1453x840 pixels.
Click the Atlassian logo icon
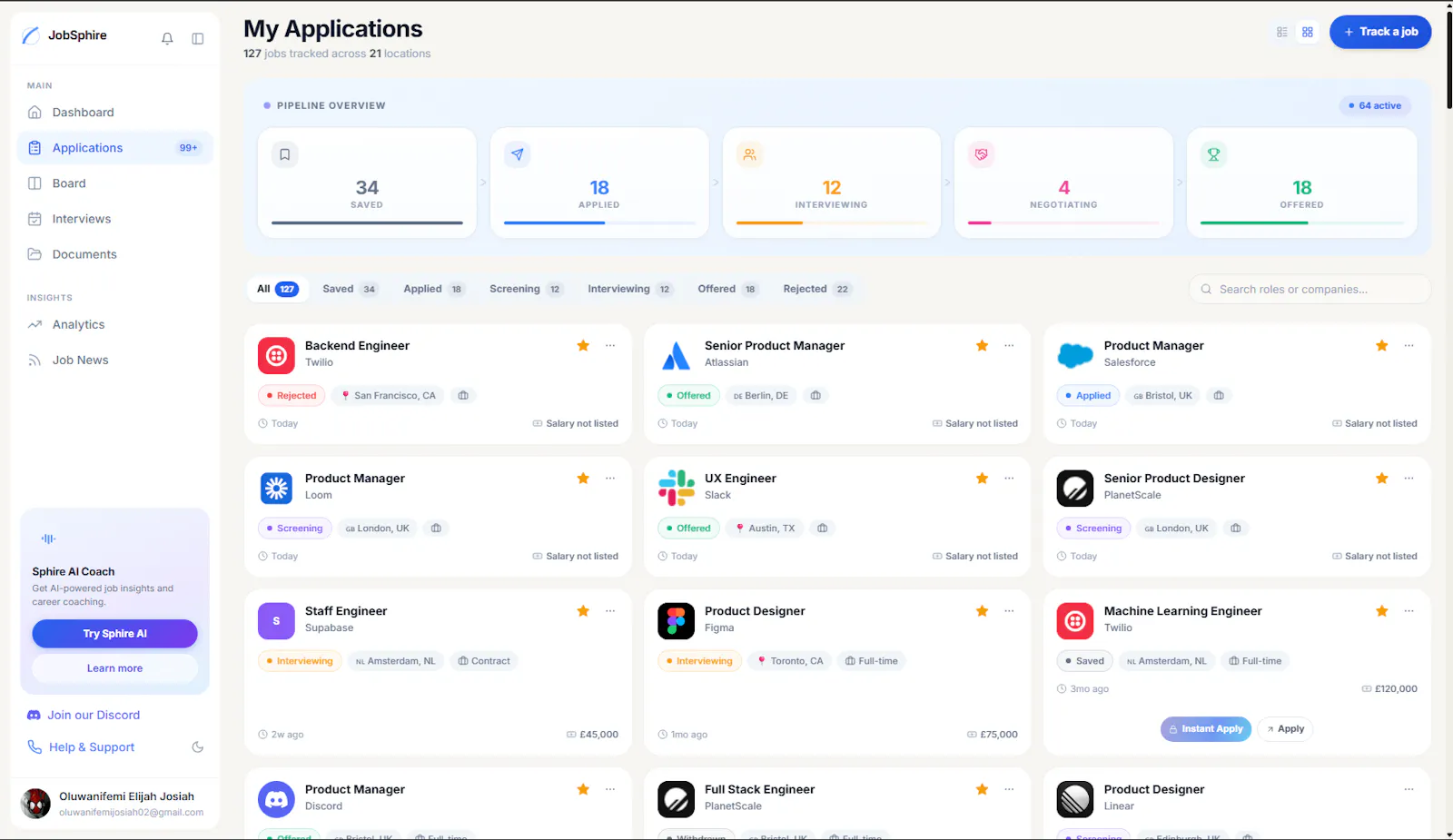click(676, 356)
